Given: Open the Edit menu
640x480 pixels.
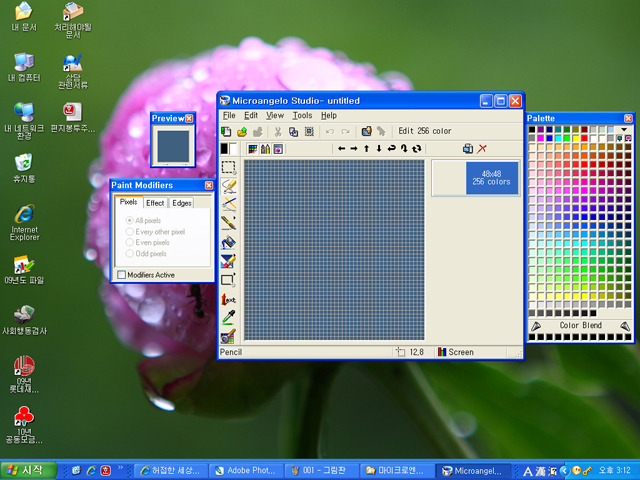Looking at the screenshot, I should click(x=251, y=116).
